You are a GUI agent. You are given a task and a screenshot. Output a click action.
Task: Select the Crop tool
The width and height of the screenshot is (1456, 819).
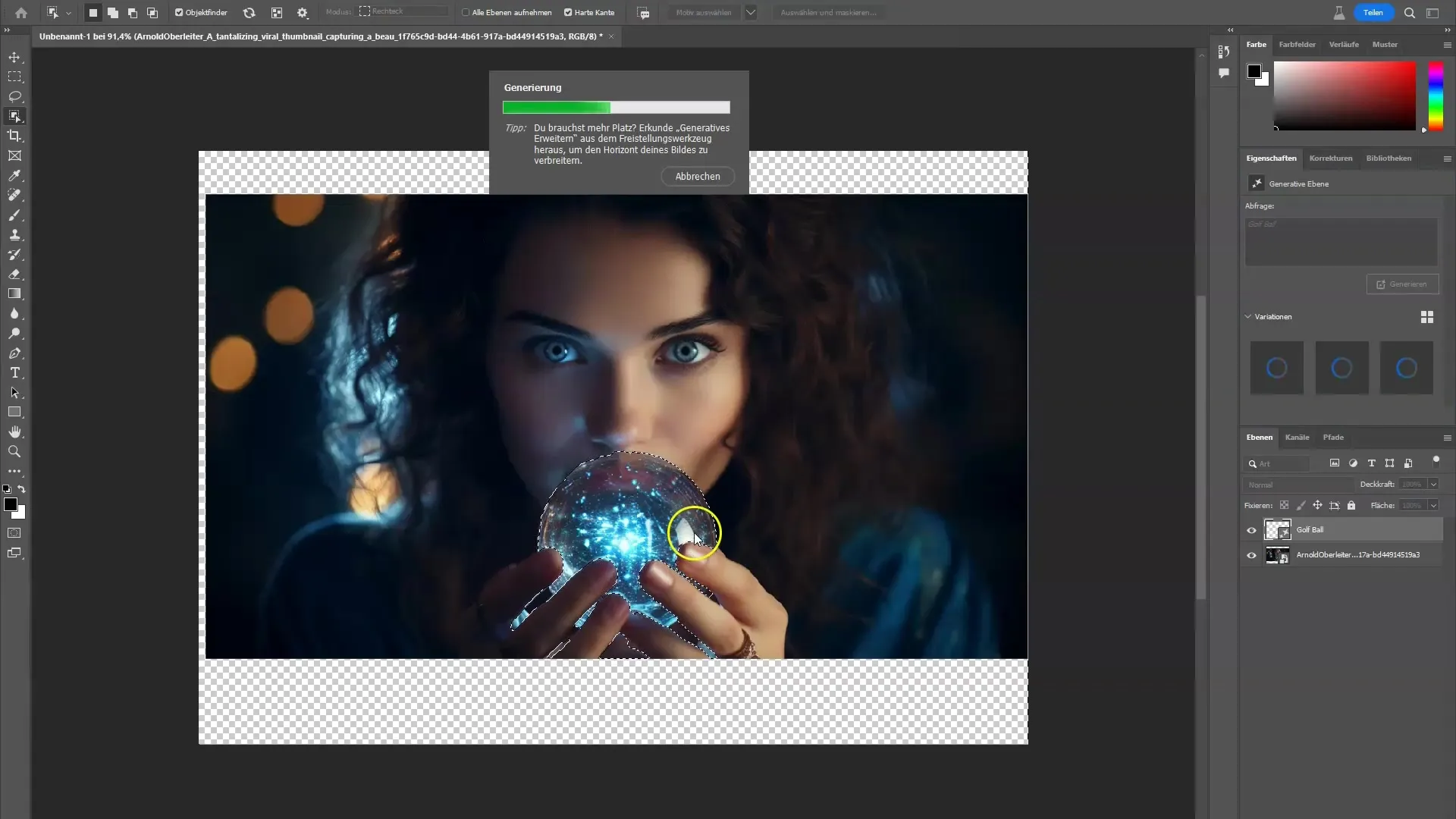coord(14,136)
